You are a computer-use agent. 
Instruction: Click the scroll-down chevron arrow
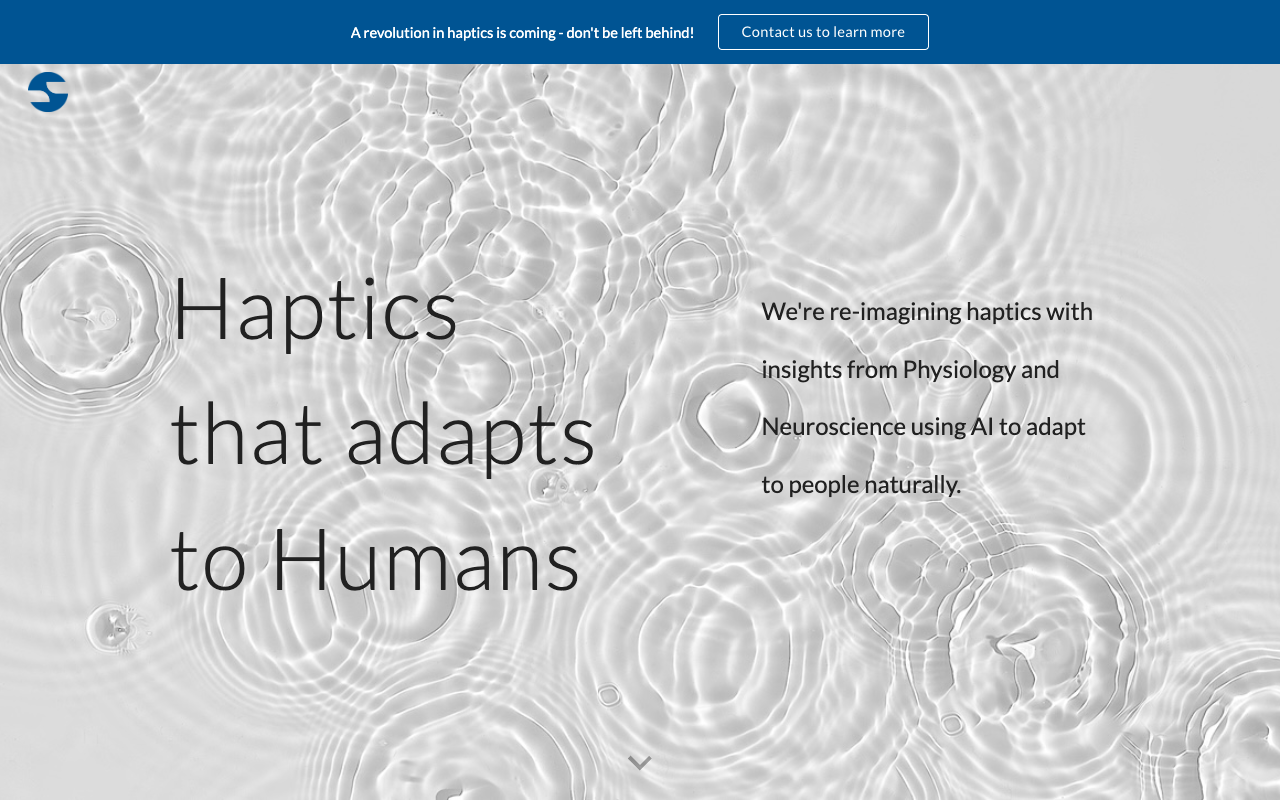[x=640, y=763]
